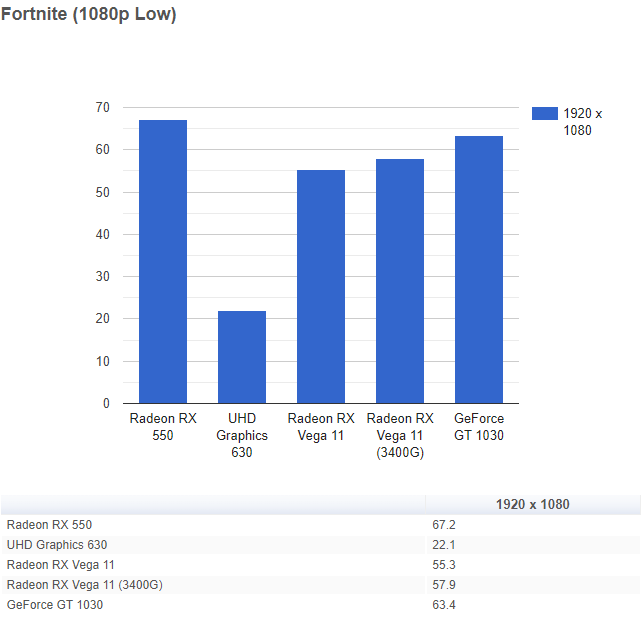Click the Radeon RX Vega 11 (3400G) x-axis label
The height and width of the screenshot is (621, 642).
click(x=400, y=435)
